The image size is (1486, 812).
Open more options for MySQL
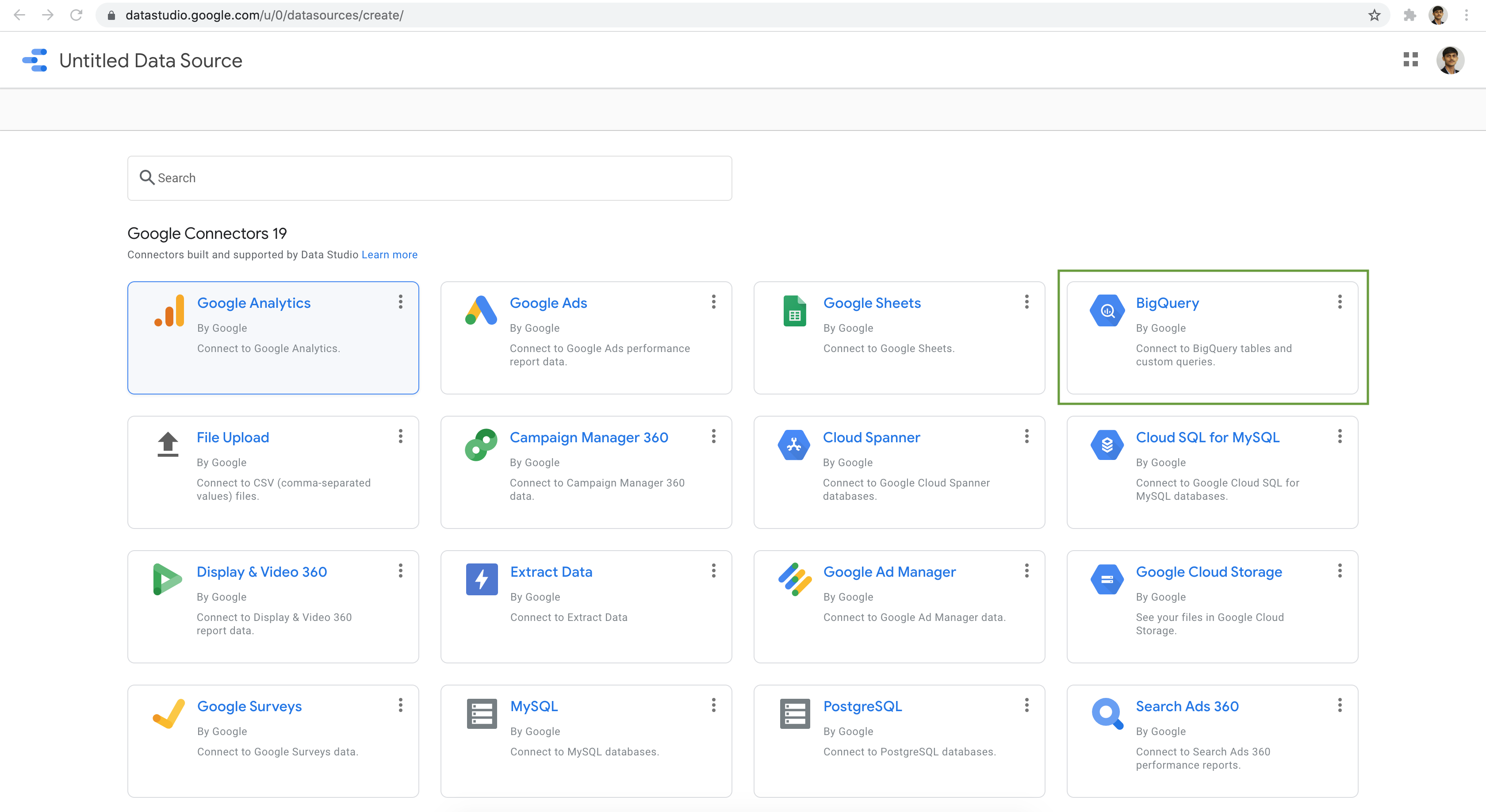click(713, 705)
